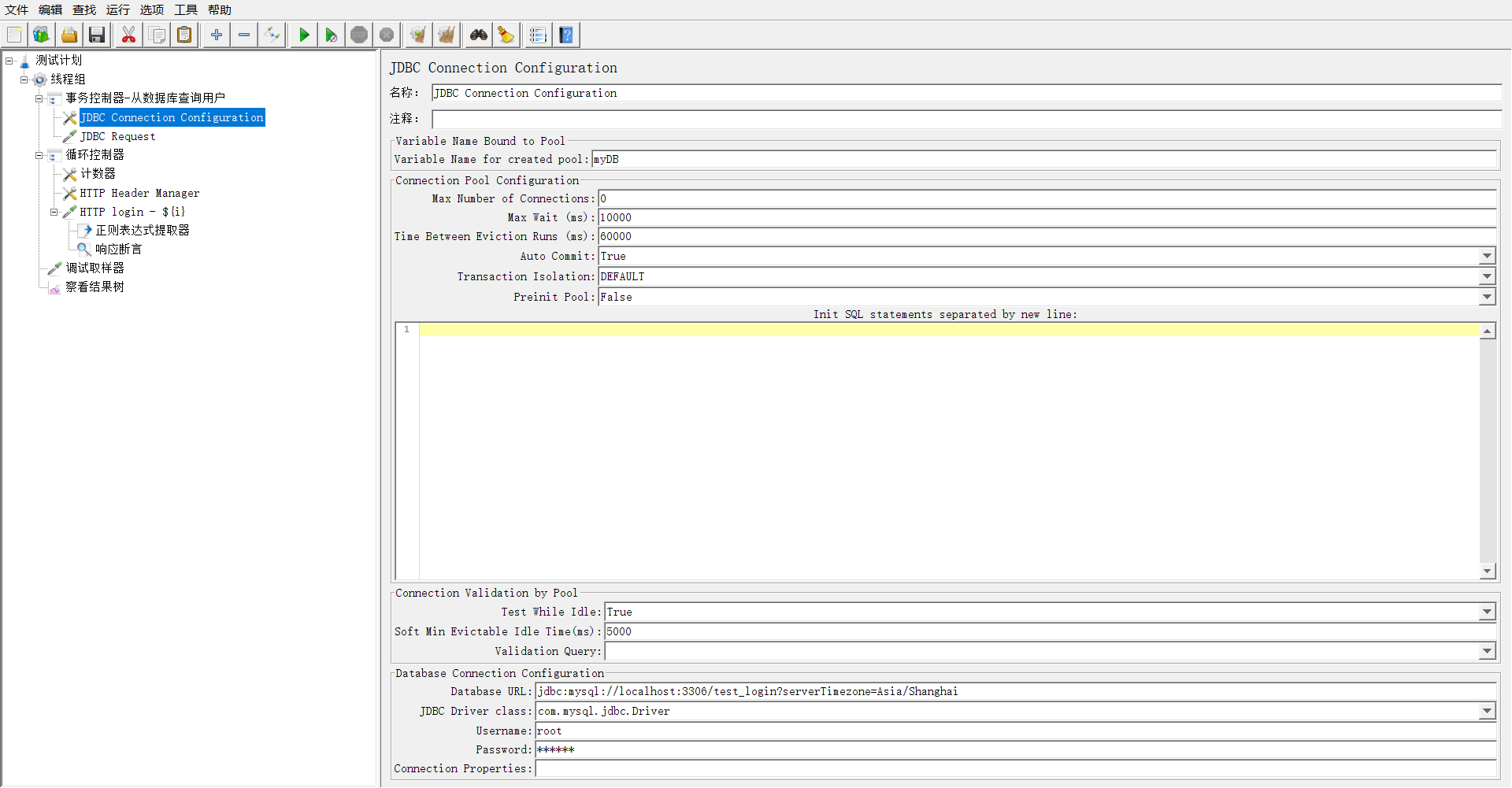Image resolution: width=1512 pixels, height=788 pixels.
Task: Open the Transaction Isolation dropdown
Action: click(1487, 276)
